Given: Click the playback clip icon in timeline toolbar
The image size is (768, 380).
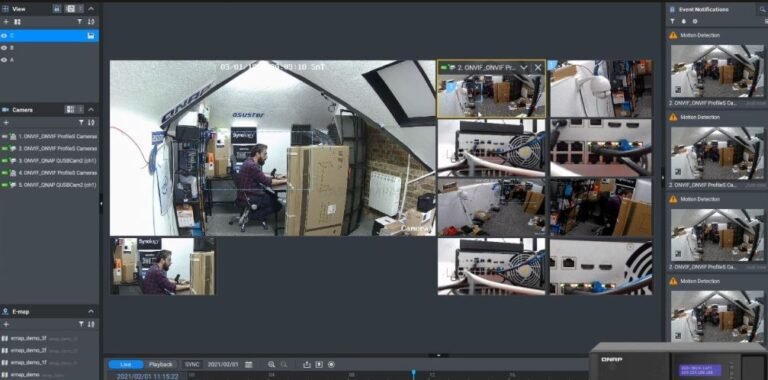Looking at the screenshot, I should (319, 364).
